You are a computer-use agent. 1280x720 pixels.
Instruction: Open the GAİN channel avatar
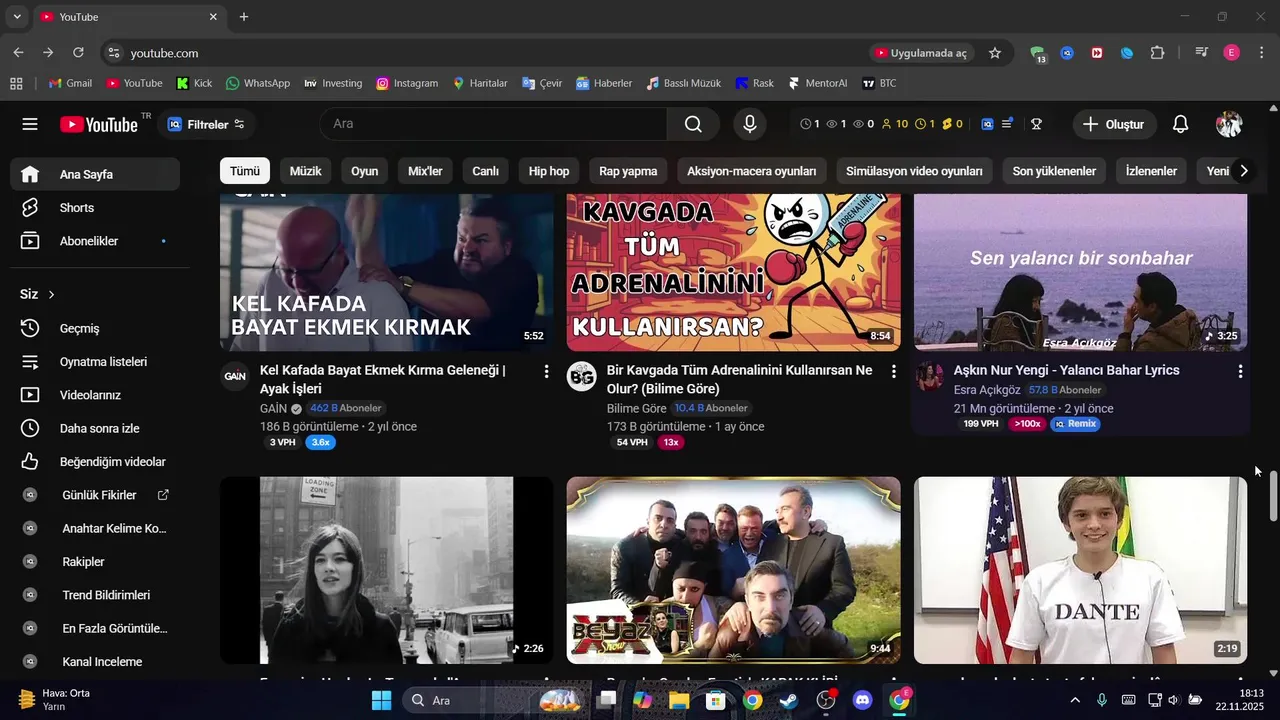(235, 376)
